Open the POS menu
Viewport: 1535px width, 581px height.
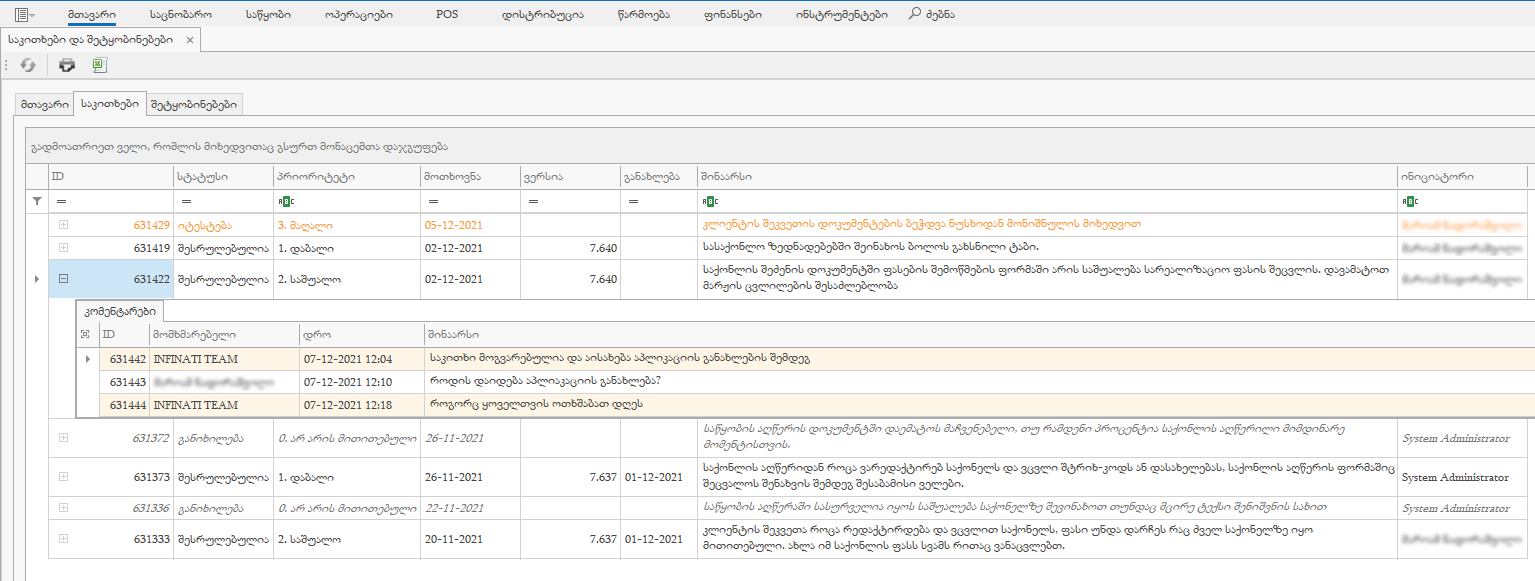click(x=447, y=15)
